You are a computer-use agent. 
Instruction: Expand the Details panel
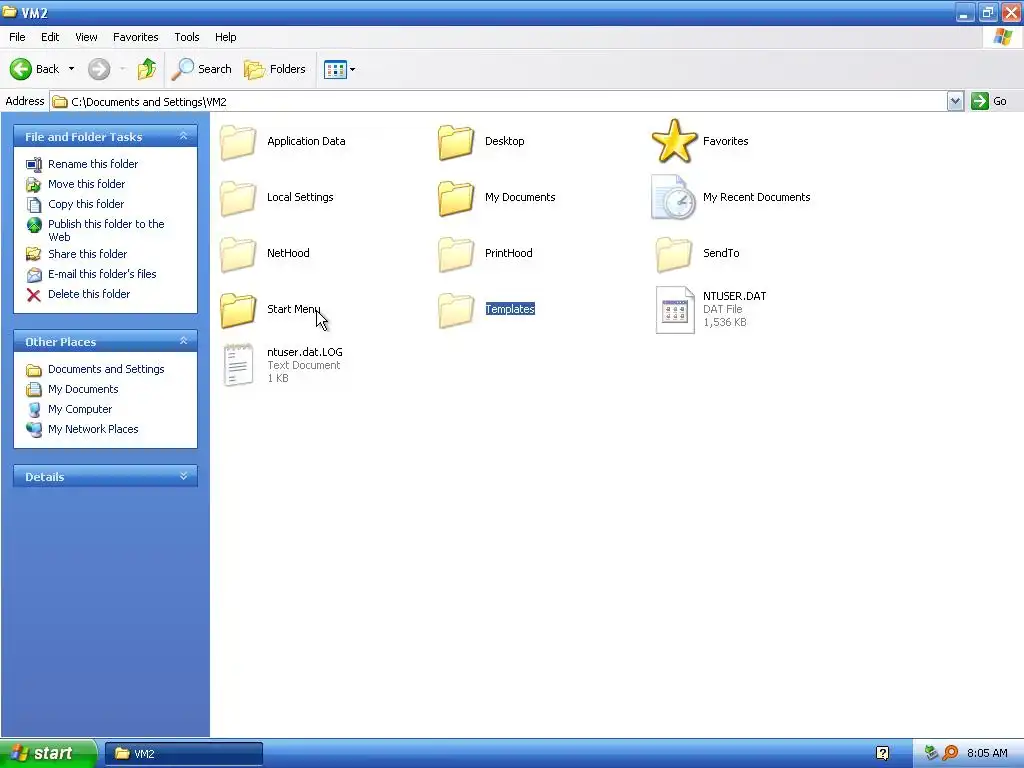[x=184, y=476]
